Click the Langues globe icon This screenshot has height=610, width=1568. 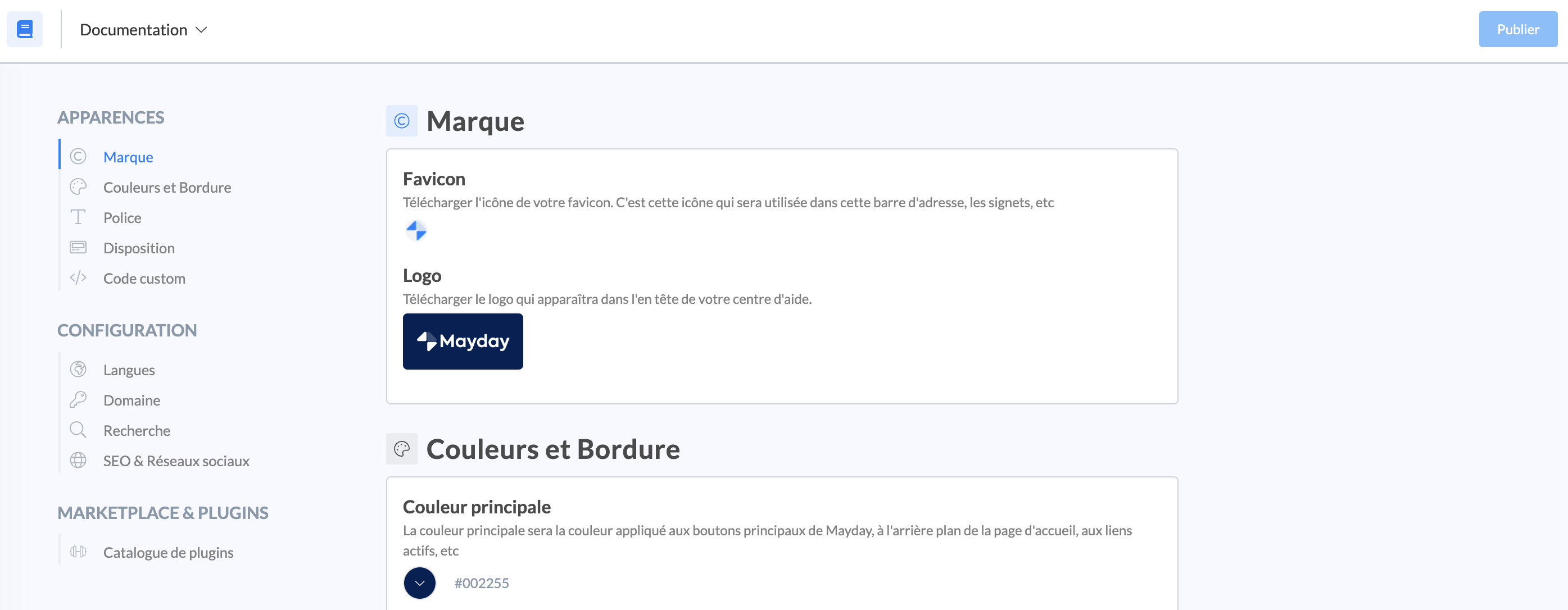click(78, 369)
